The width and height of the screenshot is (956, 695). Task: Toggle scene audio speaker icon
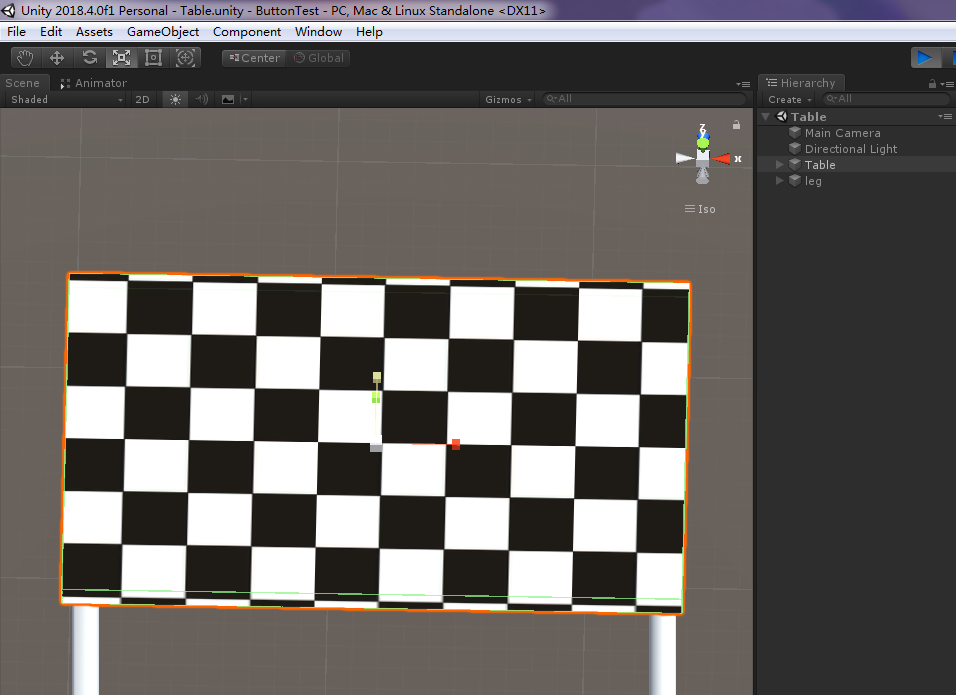click(x=201, y=99)
